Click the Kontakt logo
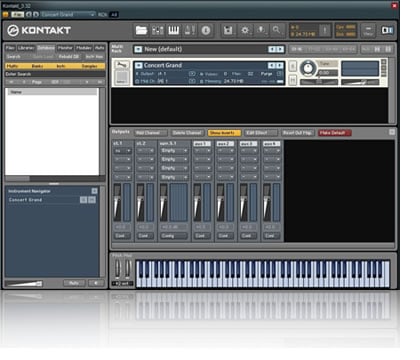The width and height of the screenshot is (420, 360). 39,30
